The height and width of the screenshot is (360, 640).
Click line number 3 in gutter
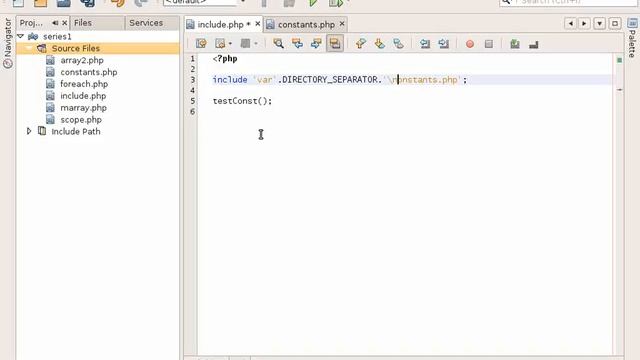coord(193,80)
